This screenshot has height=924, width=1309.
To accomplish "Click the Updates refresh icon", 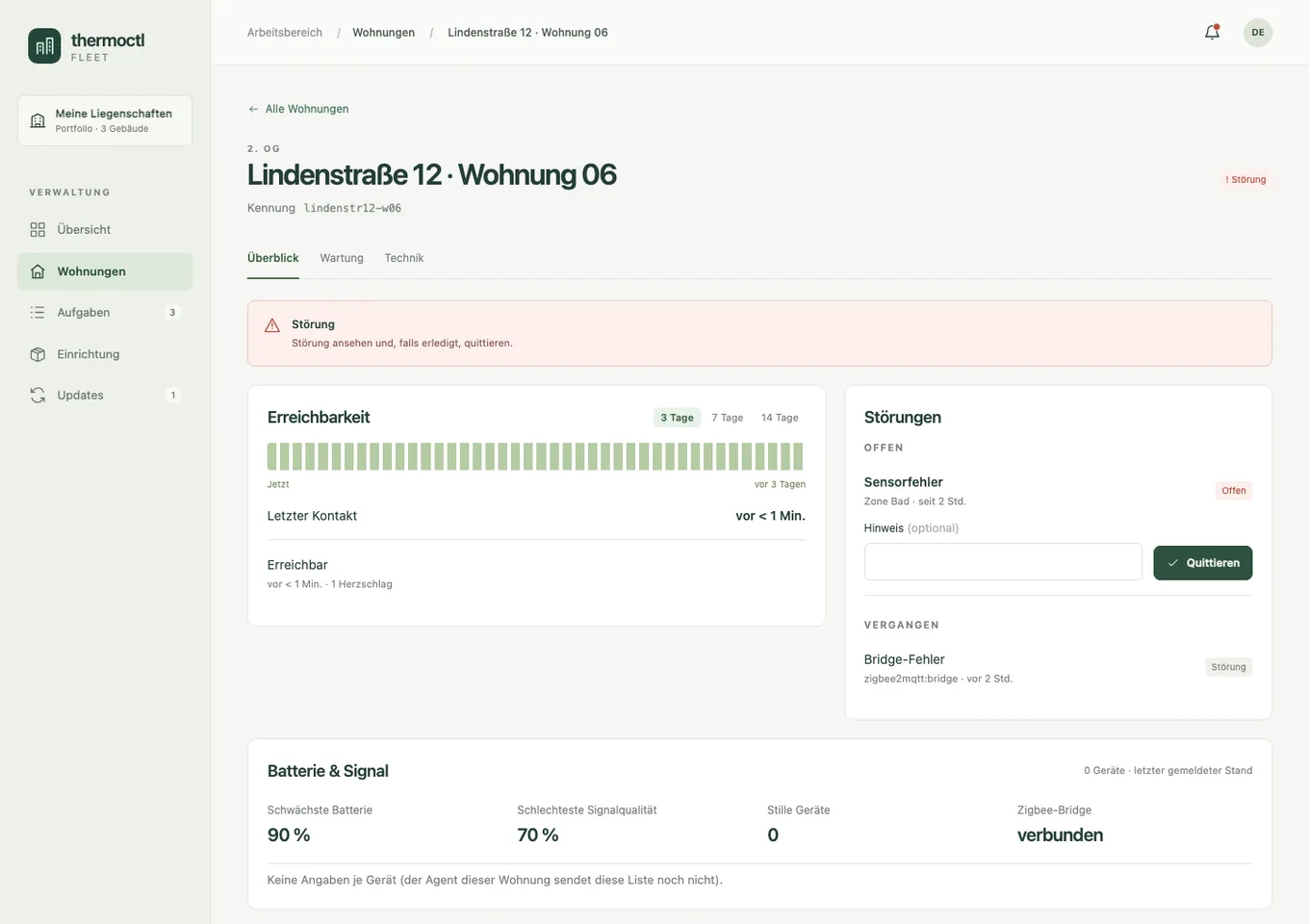I will coord(38,396).
